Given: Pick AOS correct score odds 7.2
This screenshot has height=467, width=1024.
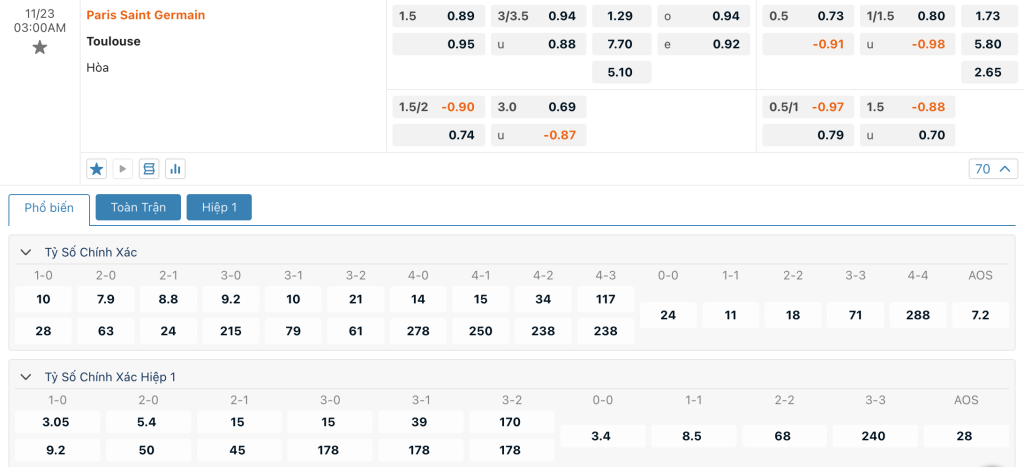Looking at the screenshot, I should click(980, 315).
